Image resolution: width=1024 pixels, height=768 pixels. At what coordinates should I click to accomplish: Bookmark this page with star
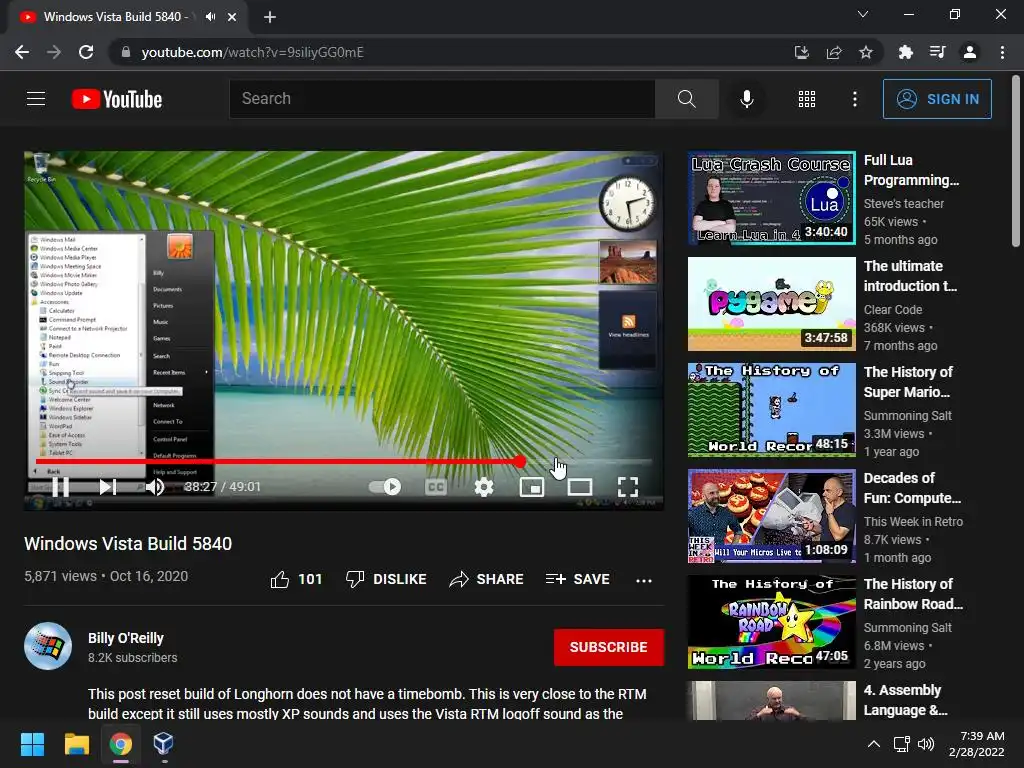tap(866, 52)
